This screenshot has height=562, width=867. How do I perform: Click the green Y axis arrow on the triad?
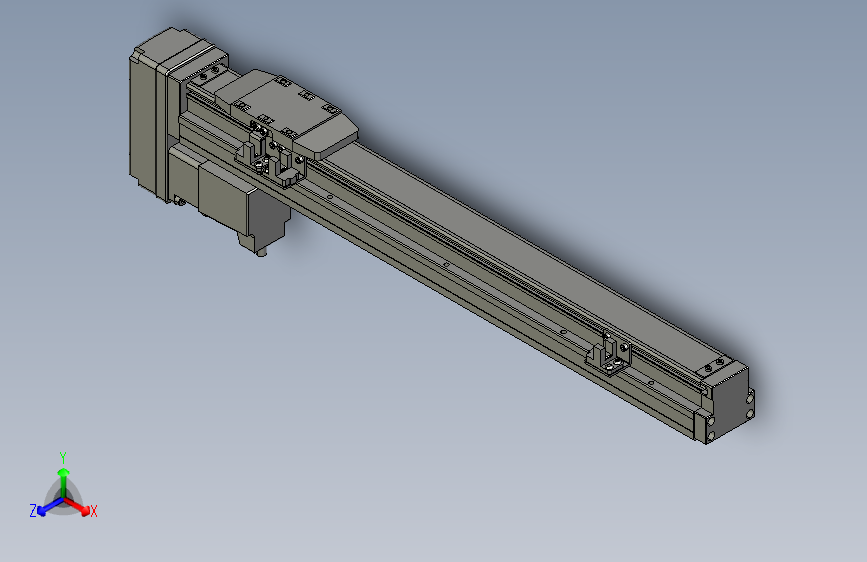64,482
